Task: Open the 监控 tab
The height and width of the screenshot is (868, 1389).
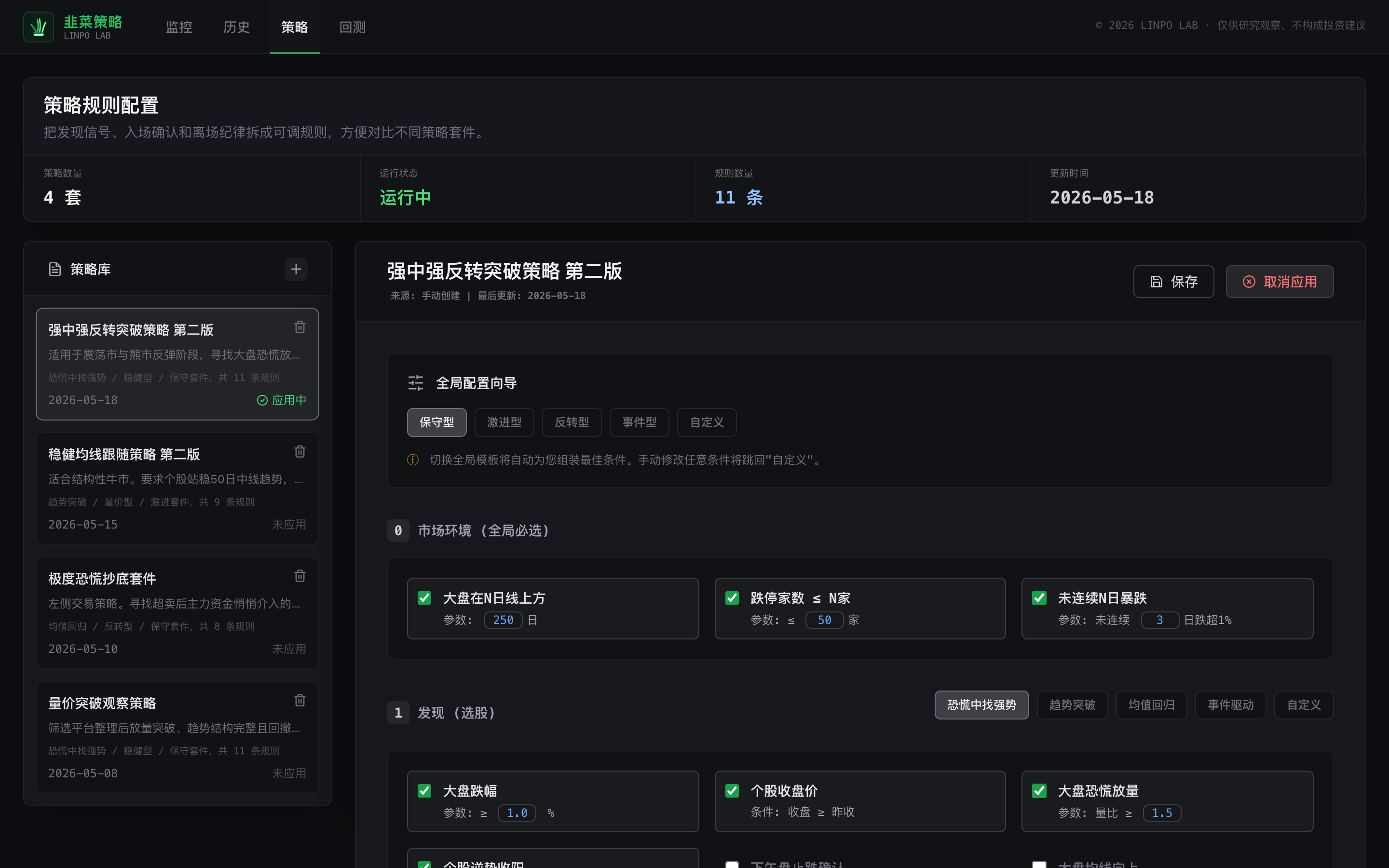Action: coord(179,27)
